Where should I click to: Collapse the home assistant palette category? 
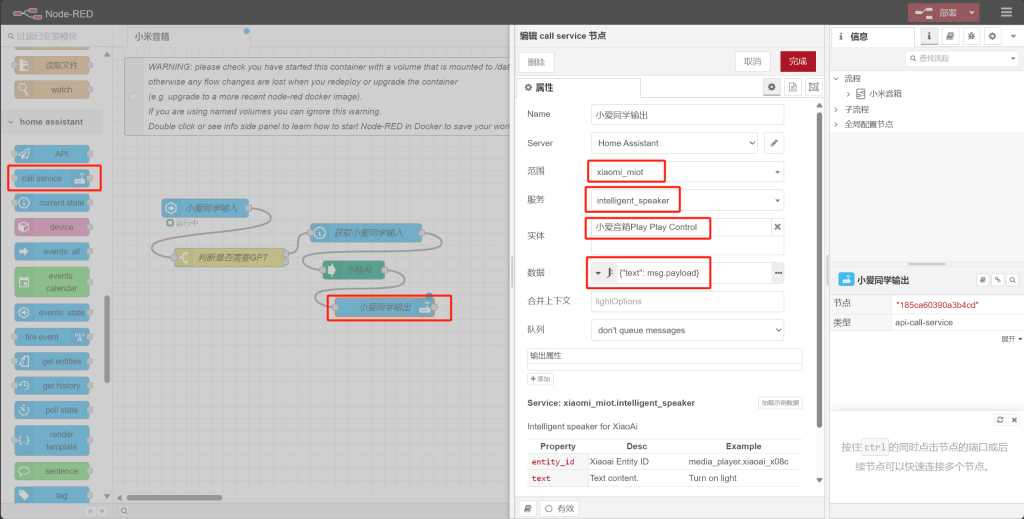pos(51,122)
